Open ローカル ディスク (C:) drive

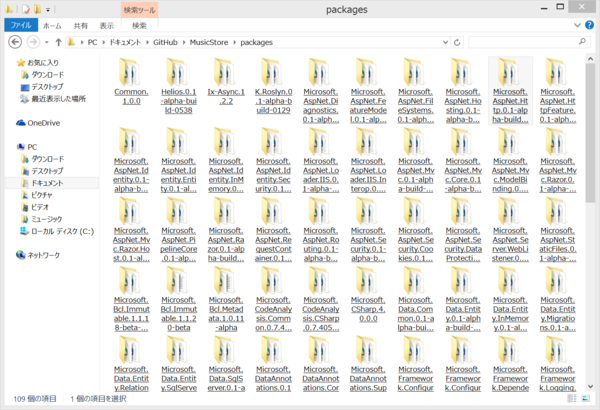(57, 231)
